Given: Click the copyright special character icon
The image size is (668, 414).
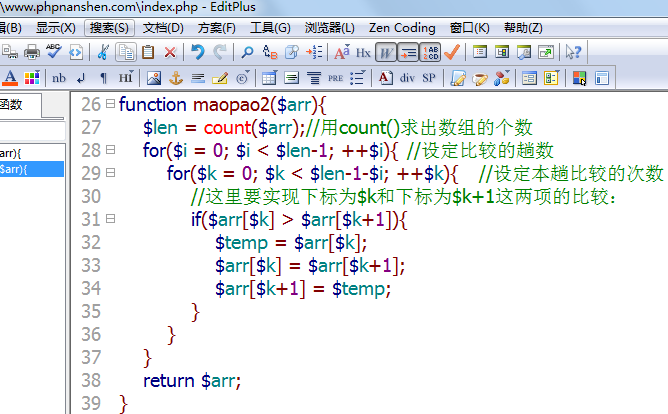Looking at the screenshot, I should tap(242, 78).
